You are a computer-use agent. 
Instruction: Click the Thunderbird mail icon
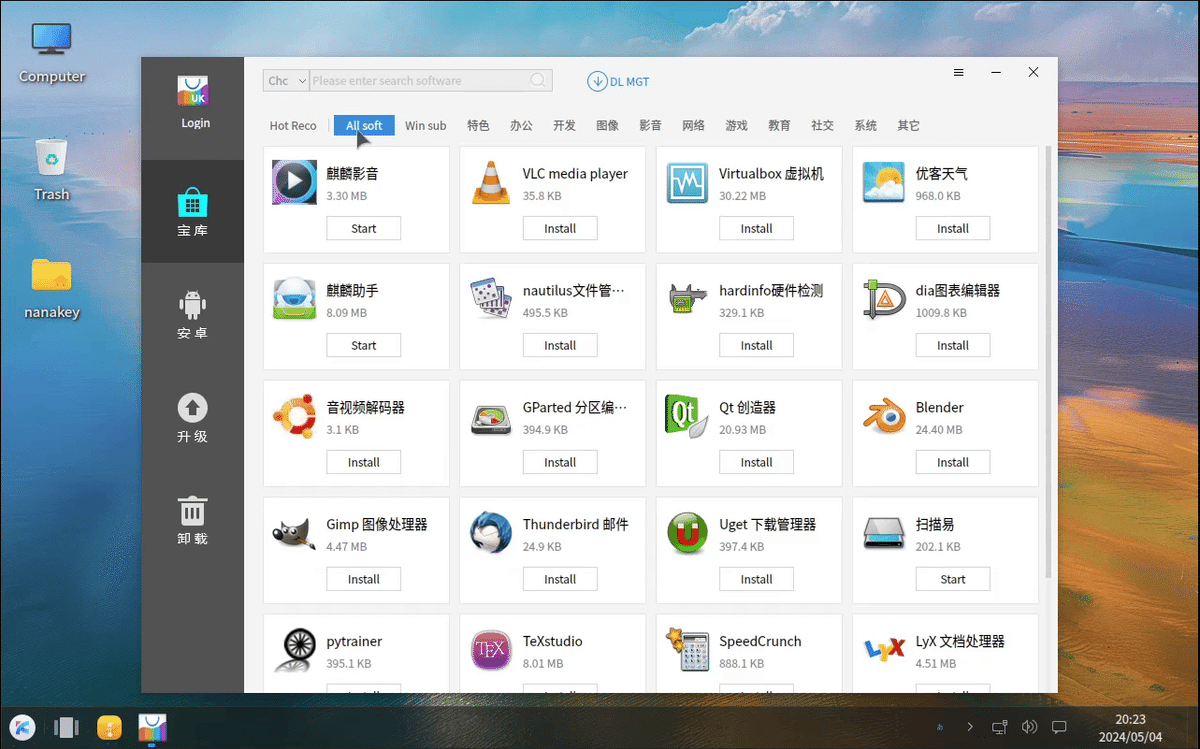(x=490, y=533)
